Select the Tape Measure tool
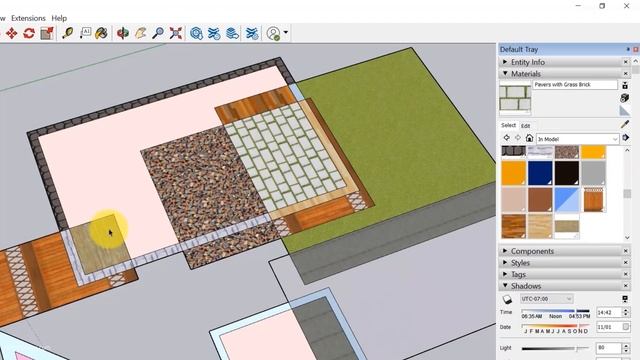640x360 pixels. tap(67, 33)
